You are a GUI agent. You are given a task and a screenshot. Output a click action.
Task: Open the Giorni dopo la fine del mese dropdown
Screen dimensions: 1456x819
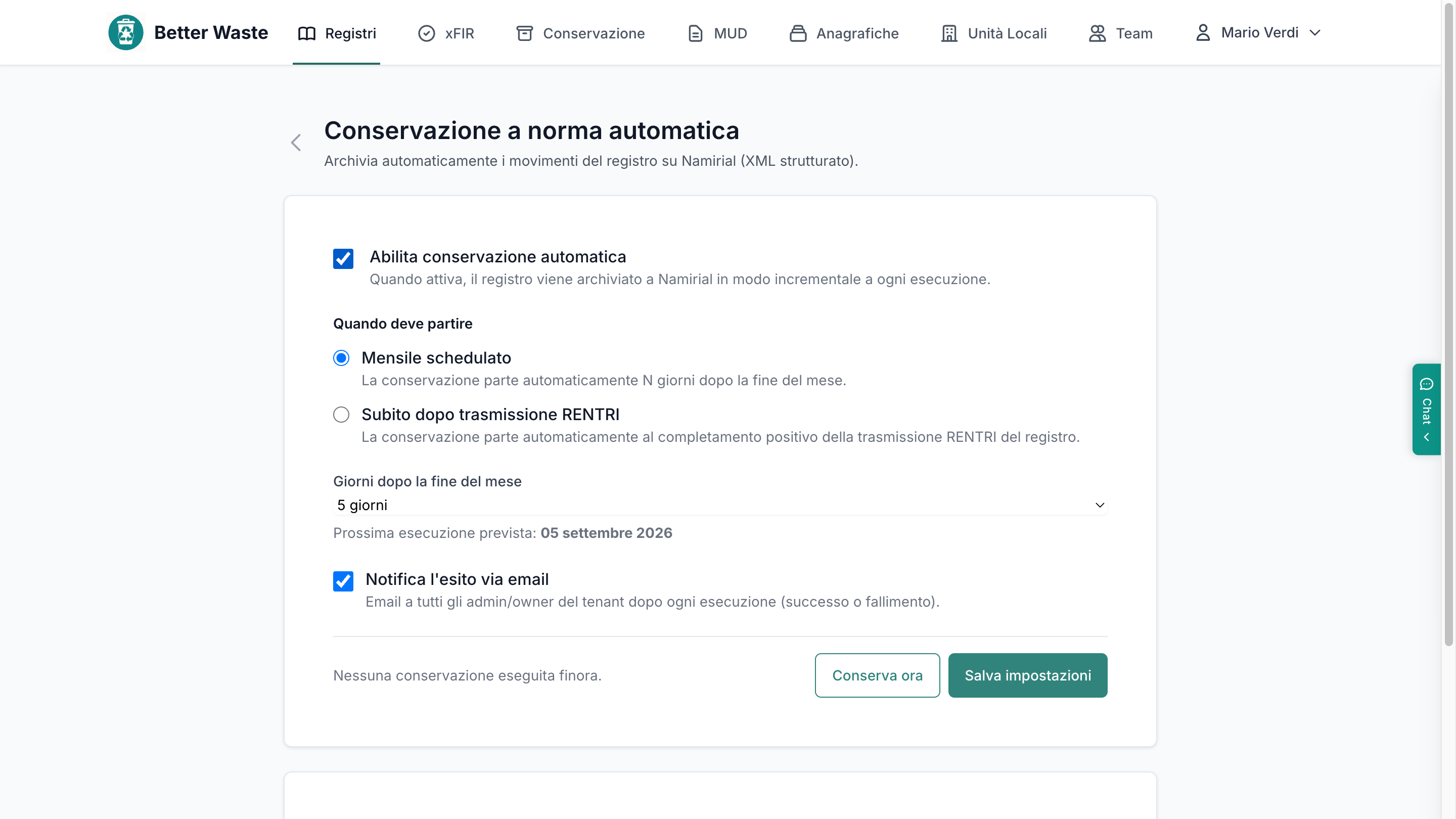click(x=720, y=505)
